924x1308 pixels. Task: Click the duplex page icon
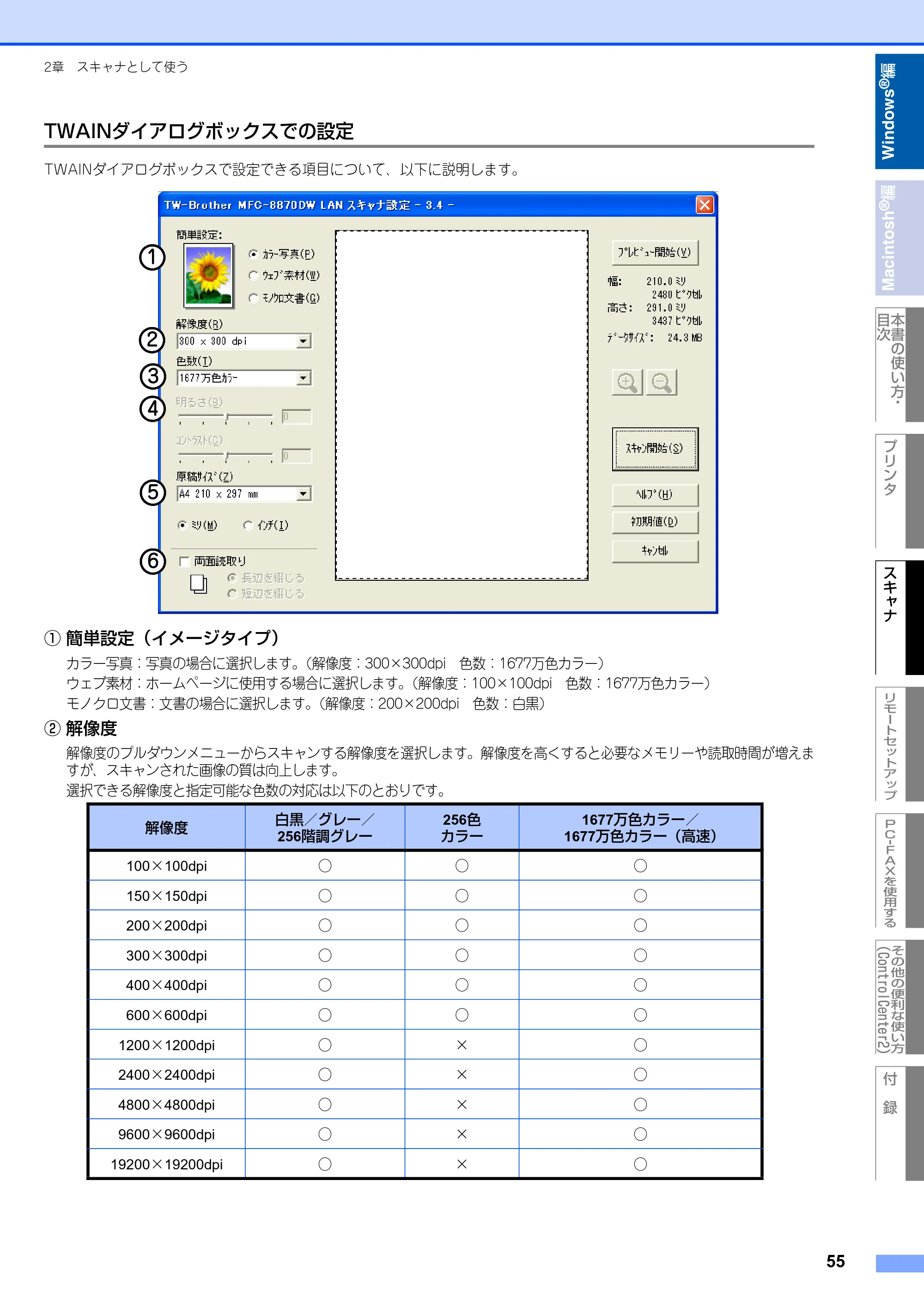198,584
